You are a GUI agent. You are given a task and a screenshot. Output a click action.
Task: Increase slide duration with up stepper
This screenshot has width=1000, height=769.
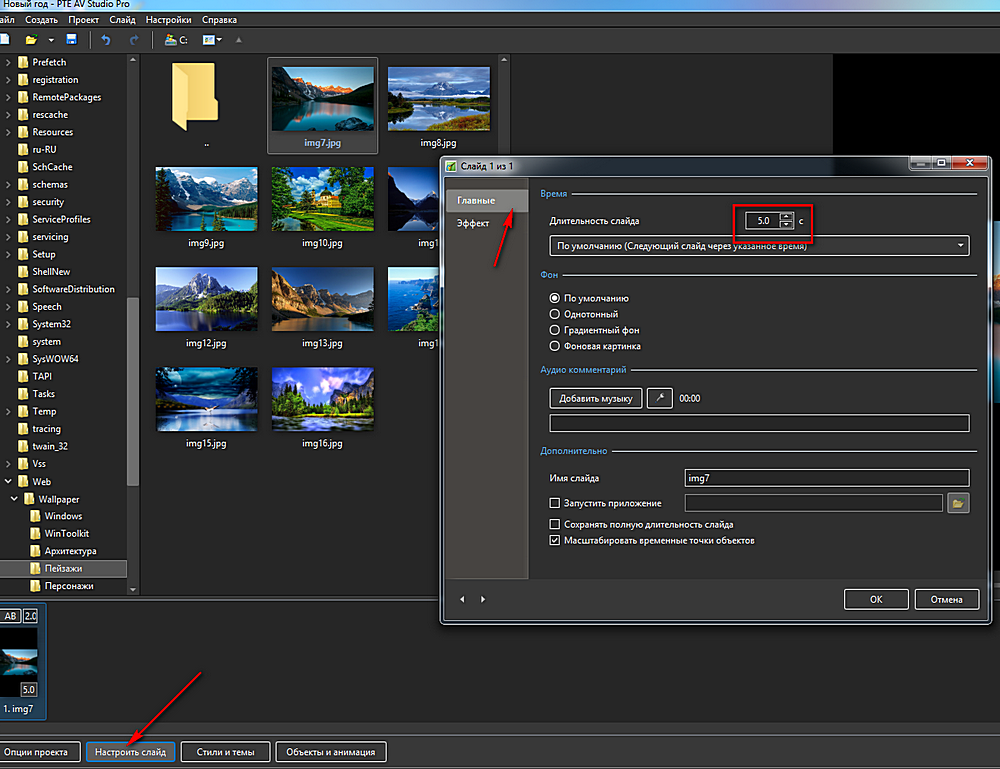(787, 215)
